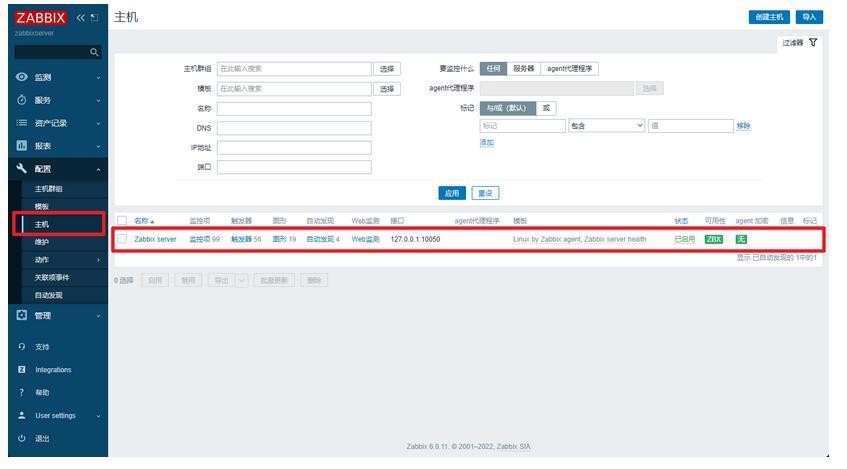Click the 移除 tag link

coord(743,125)
